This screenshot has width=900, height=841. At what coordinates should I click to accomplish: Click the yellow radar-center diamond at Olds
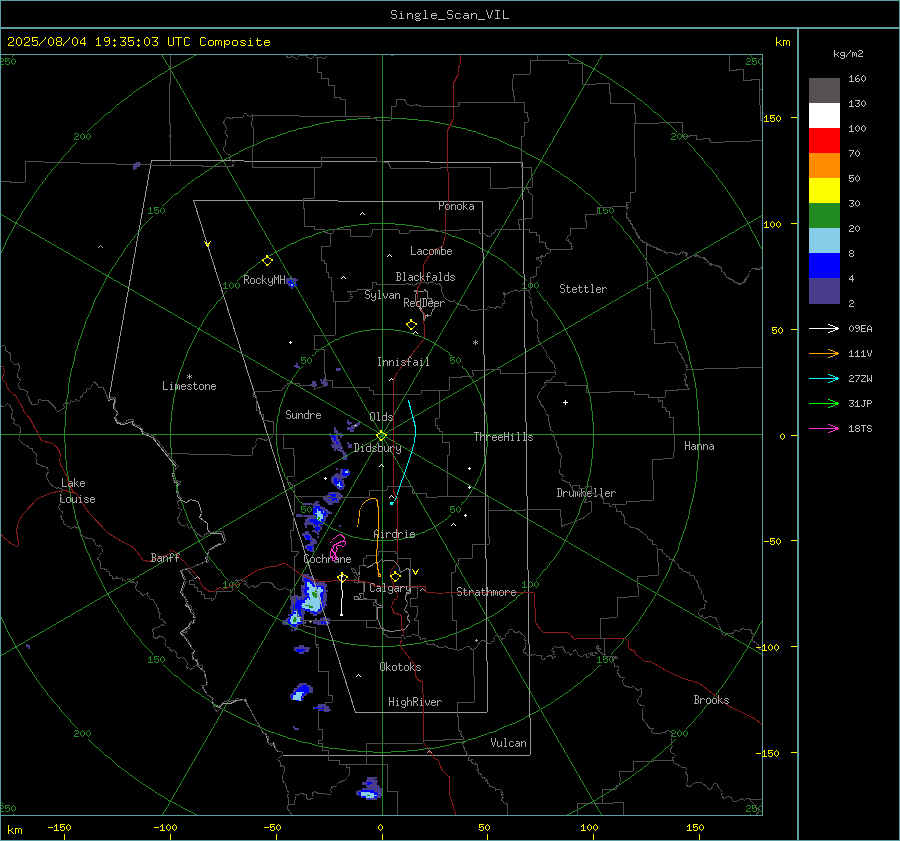pyautogui.click(x=381, y=436)
